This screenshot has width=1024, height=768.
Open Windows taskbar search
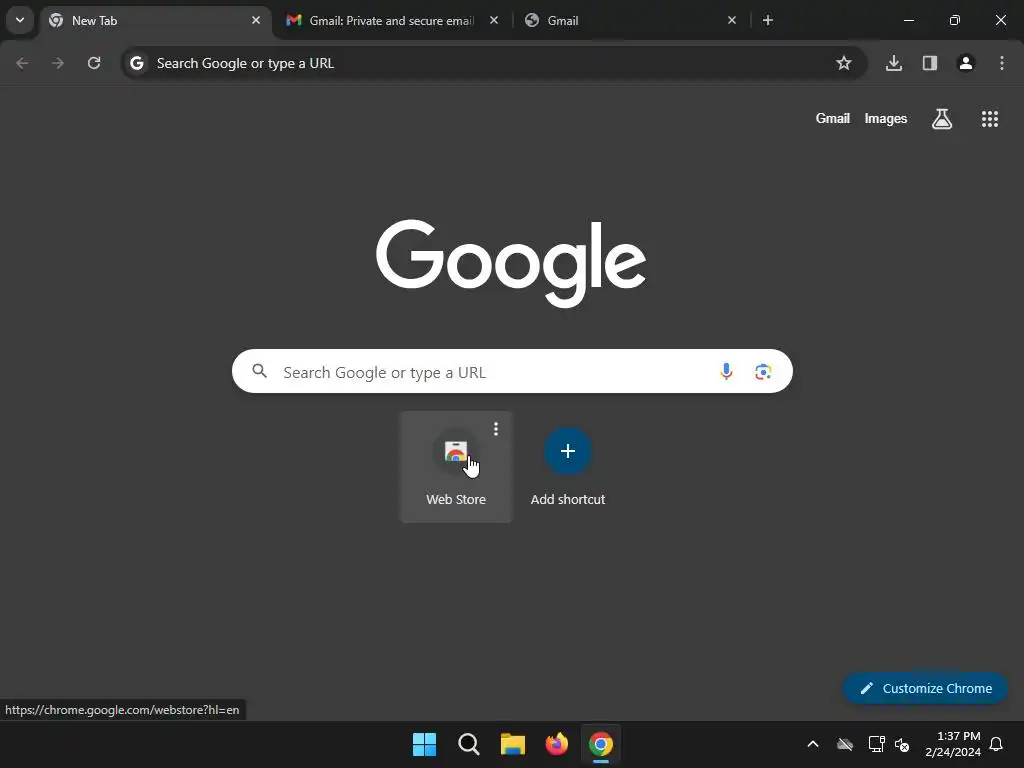coord(469,744)
